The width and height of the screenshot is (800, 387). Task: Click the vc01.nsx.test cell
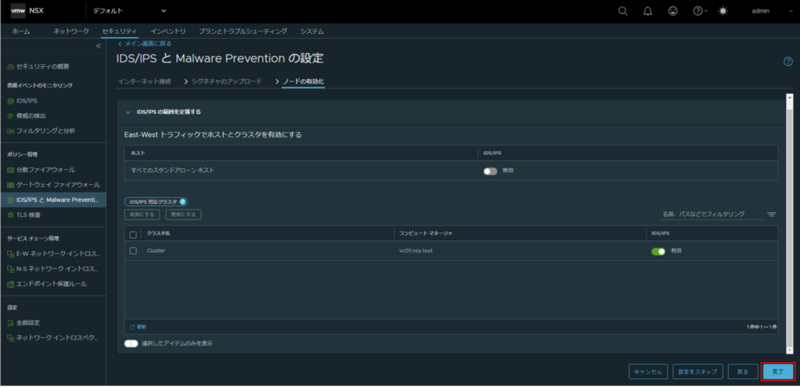pyautogui.click(x=416, y=251)
